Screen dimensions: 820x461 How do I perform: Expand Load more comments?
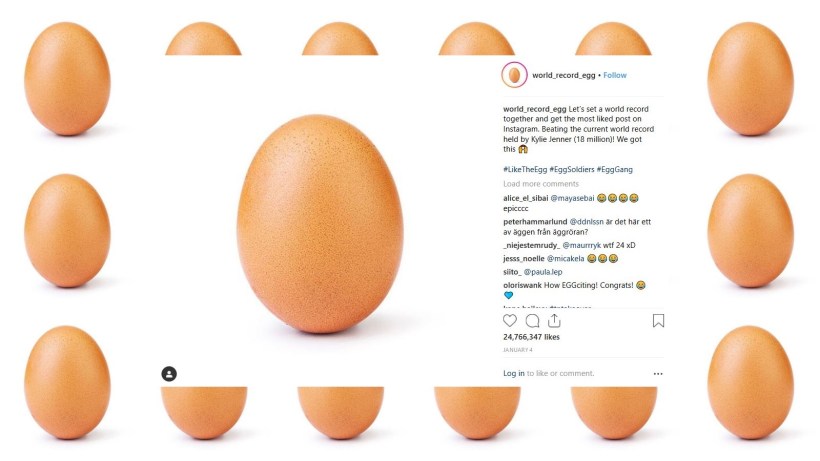point(541,184)
